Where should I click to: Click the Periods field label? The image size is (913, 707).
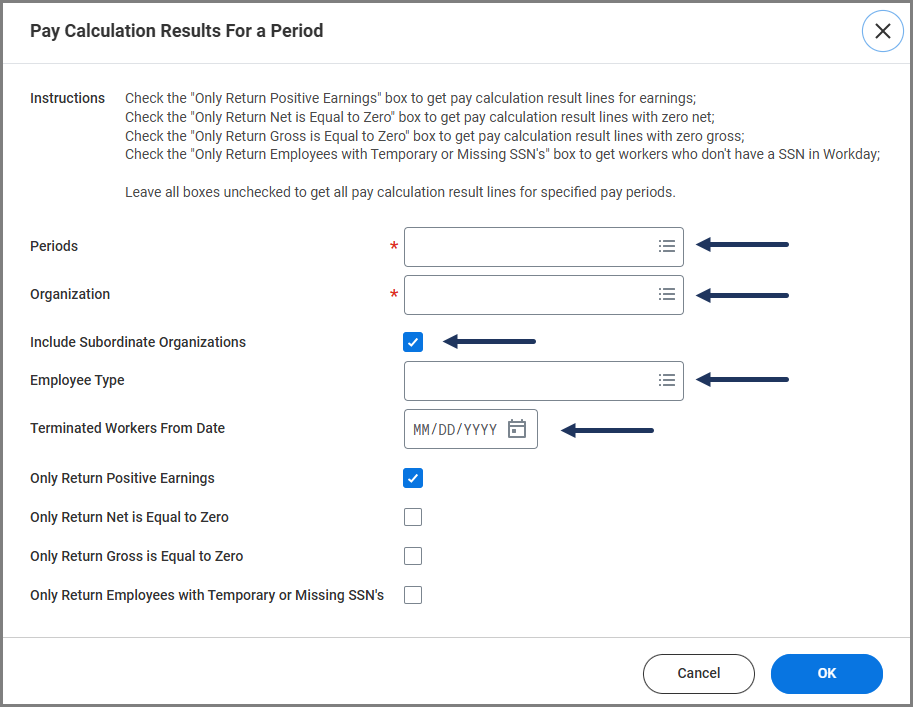click(54, 246)
